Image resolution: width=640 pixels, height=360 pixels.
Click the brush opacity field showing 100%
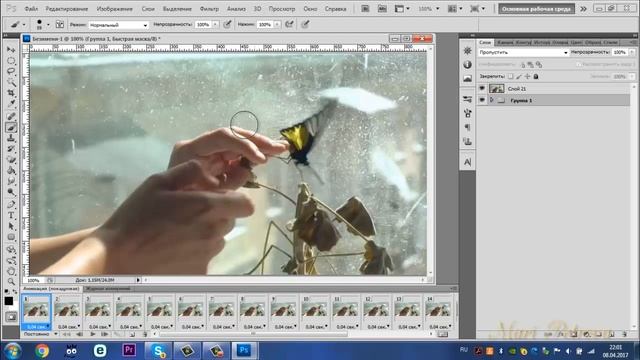(203, 25)
